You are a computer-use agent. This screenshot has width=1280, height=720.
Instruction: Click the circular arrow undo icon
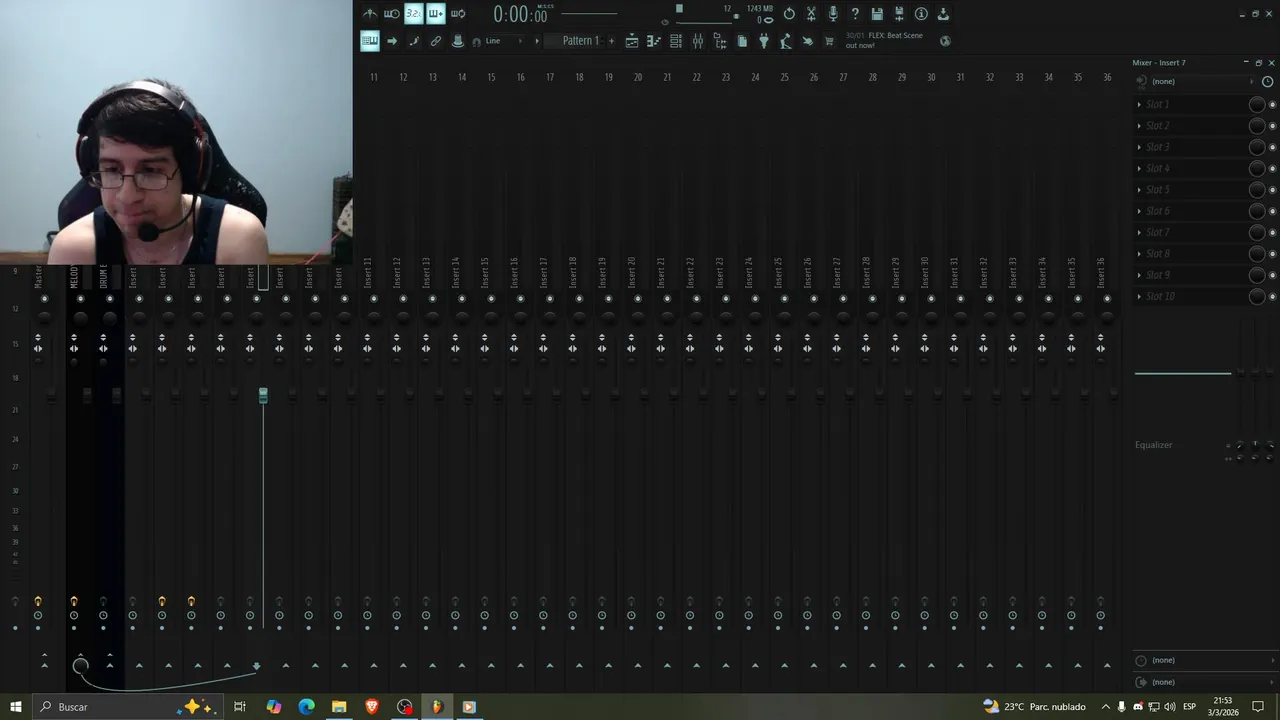789,14
